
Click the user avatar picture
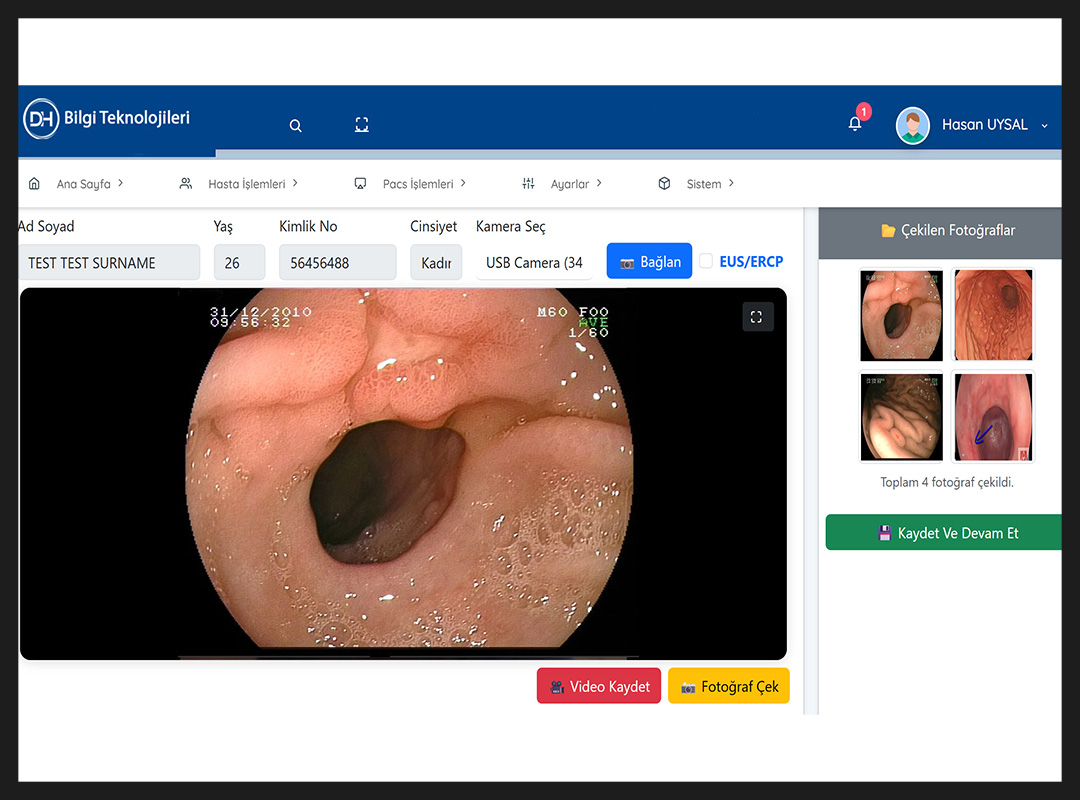[x=912, y=126]
